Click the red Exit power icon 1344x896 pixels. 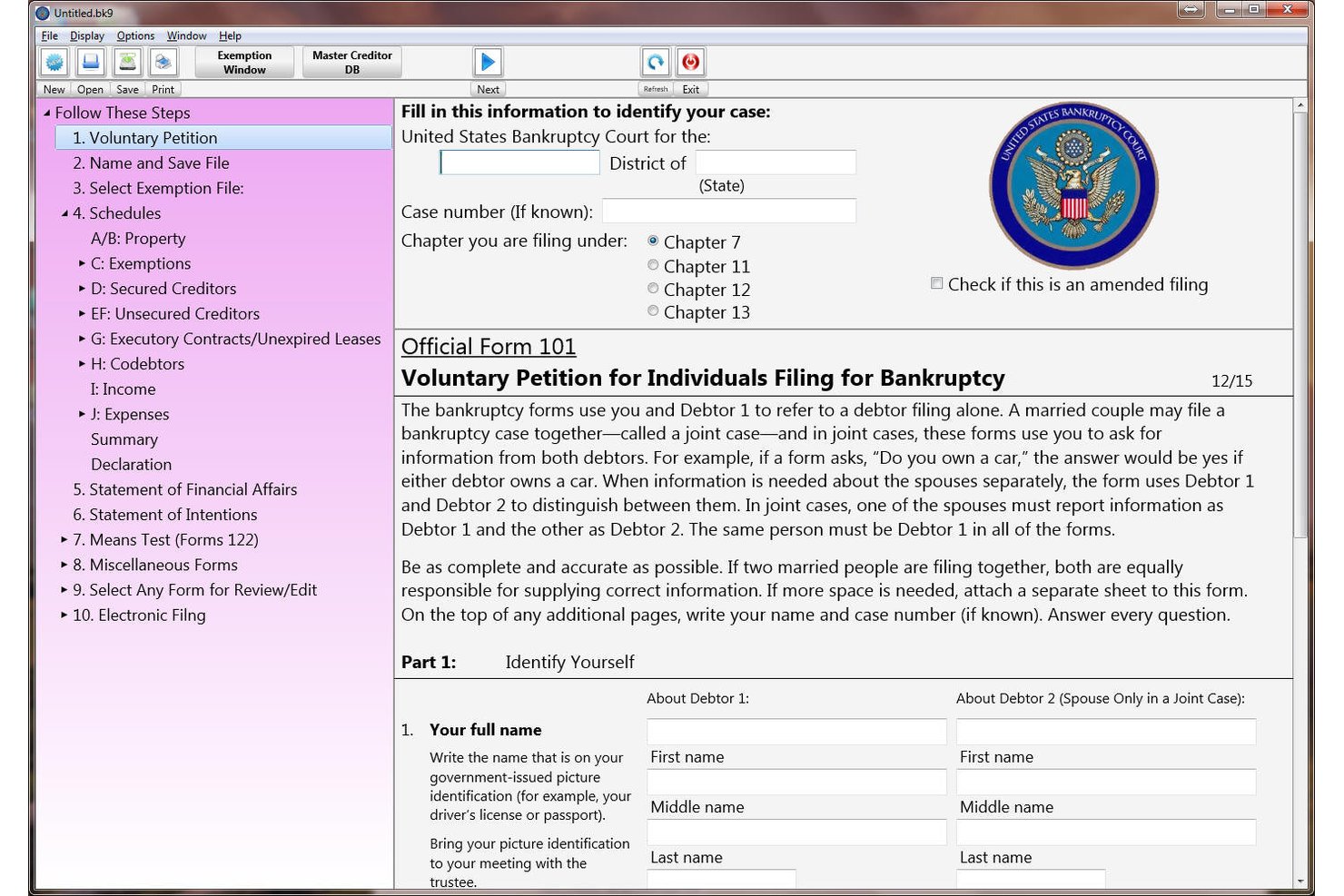[x=691, y=62]
